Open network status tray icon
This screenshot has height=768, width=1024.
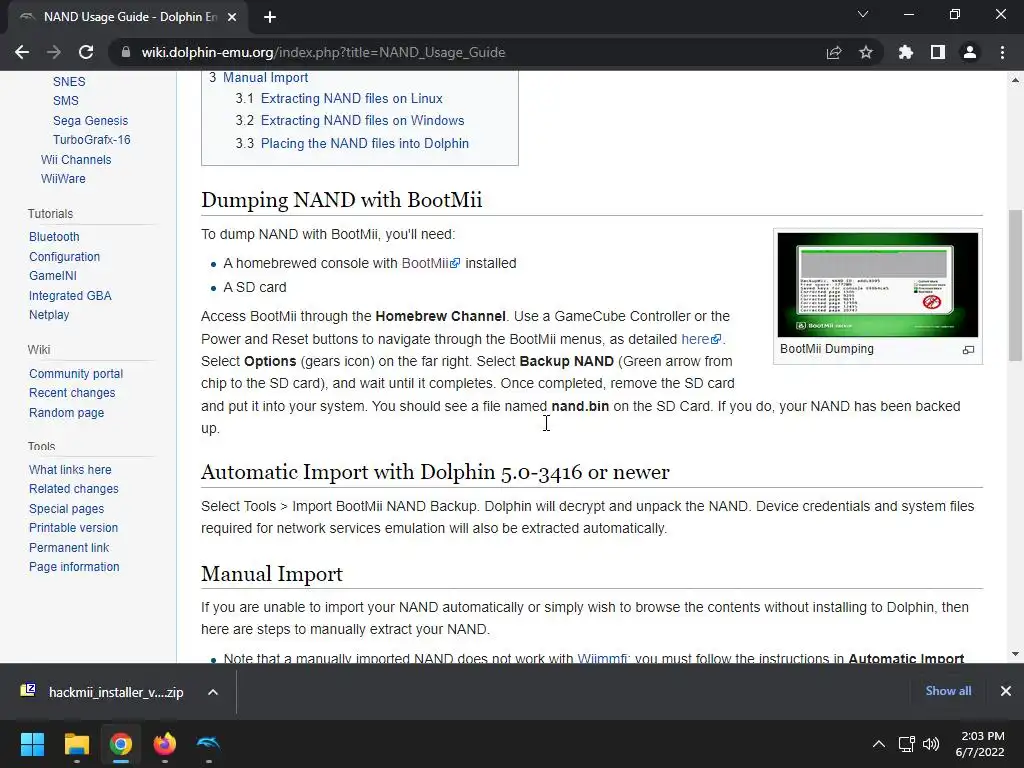[906, 744]
